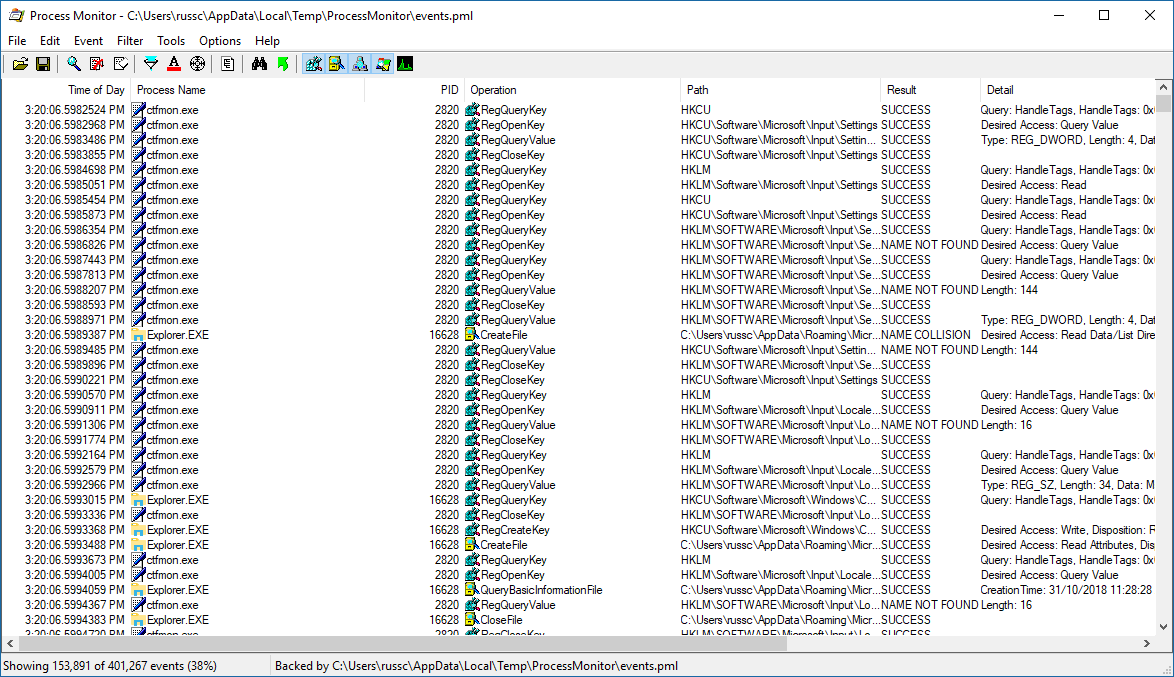Click the Path column header
1174x677 pixels.
(x=780, y=90)
